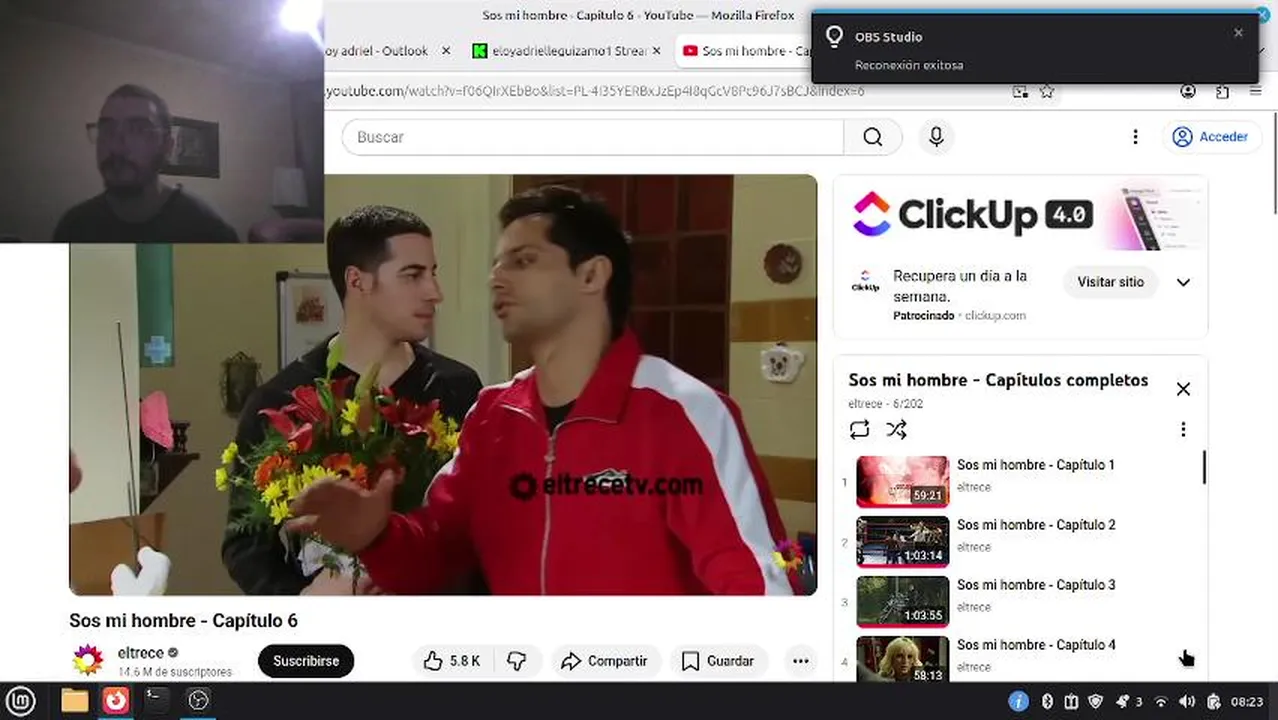Click the battery power tray icon
Viewport: 1278px width, 720px height.
coord(1213,701)
